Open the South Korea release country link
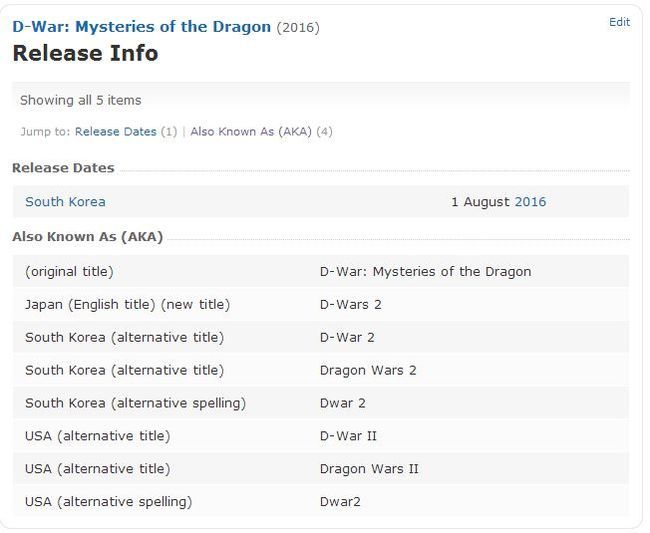650x533 pixels. 65,202
